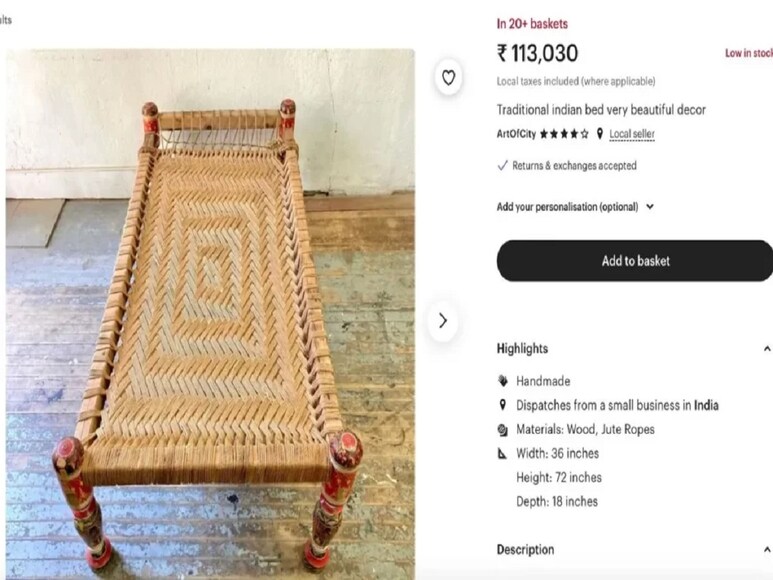Expand Add your personalisation dropdown
Image resolution: width=773 pixels, height=580 pixels.
point(650,207)
